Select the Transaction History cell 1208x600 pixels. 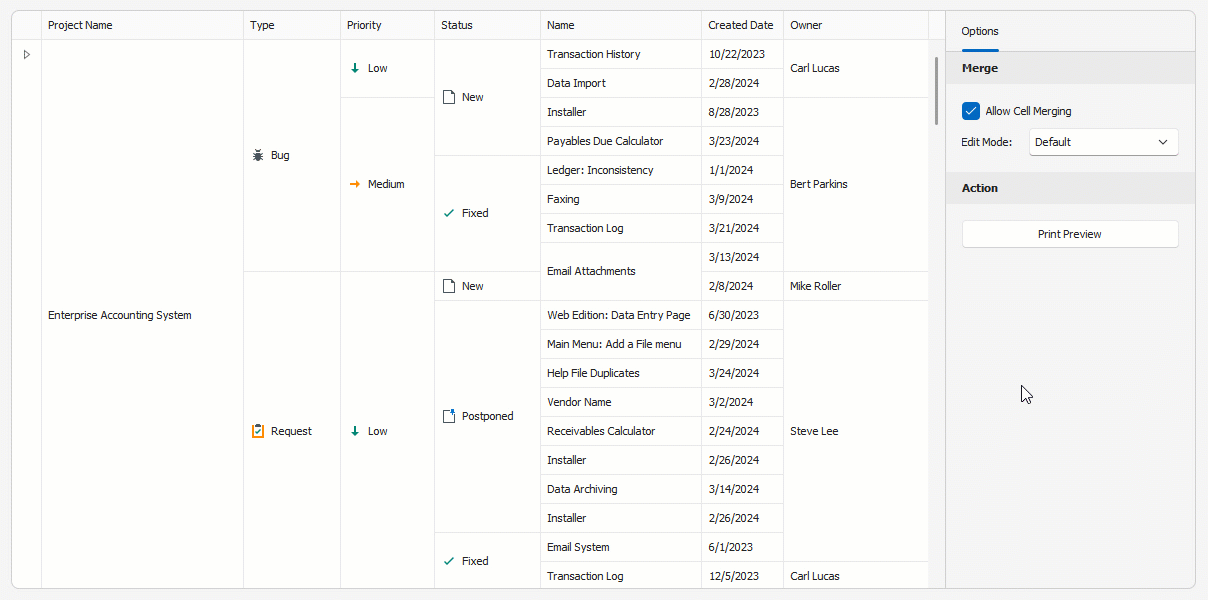click(x=621, y=54)
